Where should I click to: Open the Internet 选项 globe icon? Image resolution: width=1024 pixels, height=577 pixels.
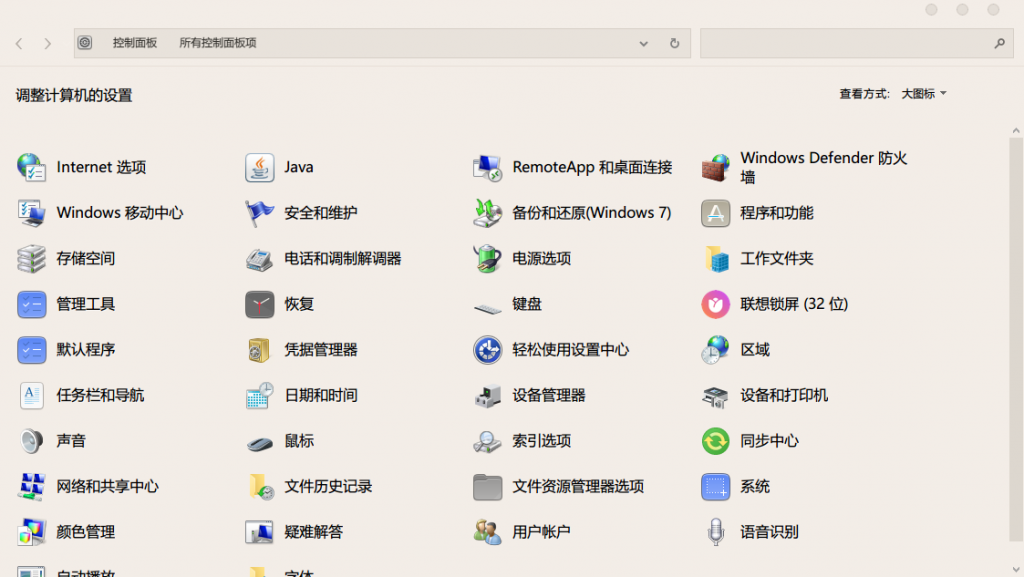coord(31,168)
